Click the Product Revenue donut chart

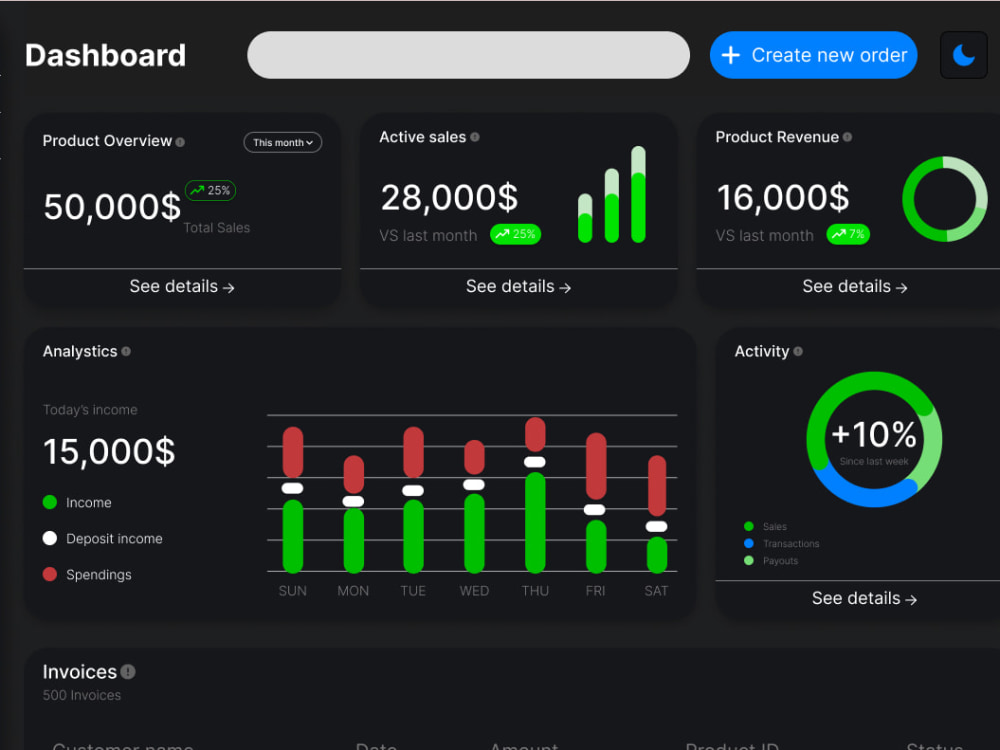click(945, 199)
